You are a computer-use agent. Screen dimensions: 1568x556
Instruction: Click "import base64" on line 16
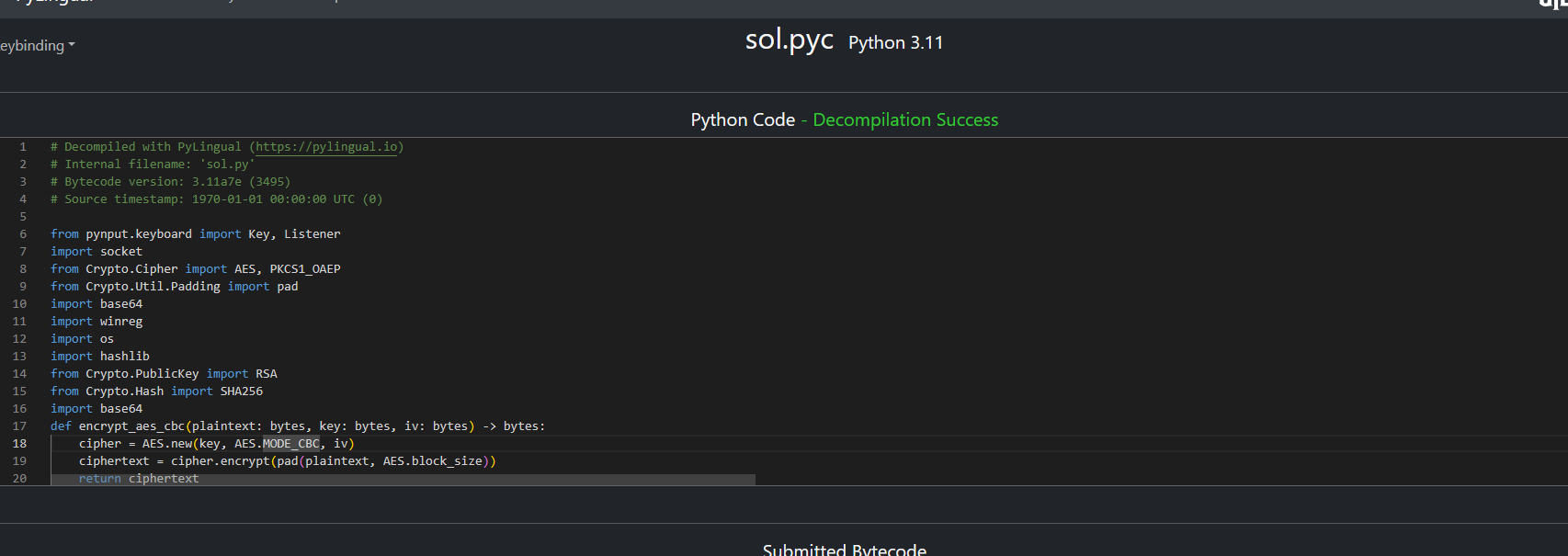[x=97, y=409]
